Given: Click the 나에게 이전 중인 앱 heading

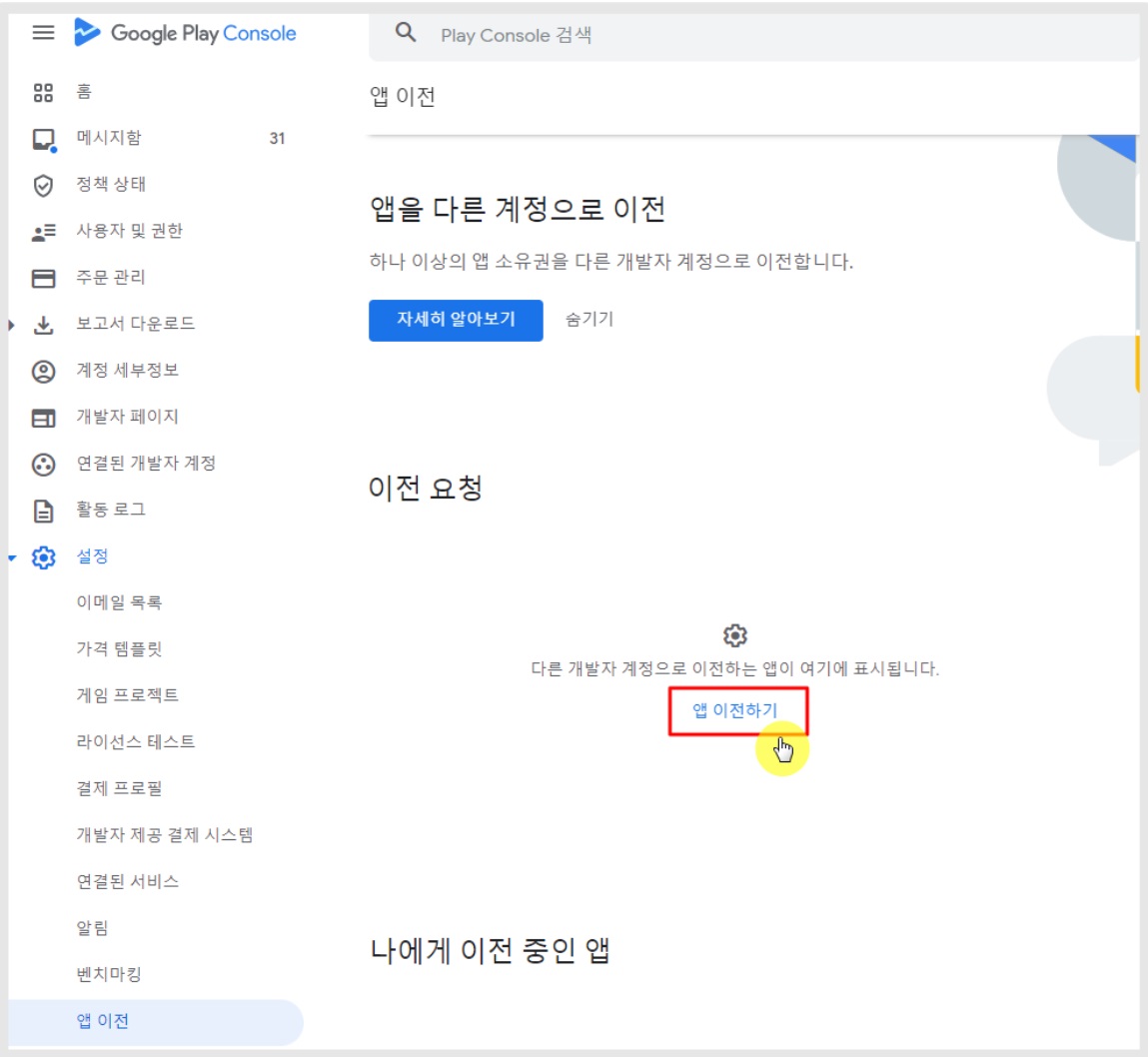Looking at the screenshot, I should click(489, 950).
